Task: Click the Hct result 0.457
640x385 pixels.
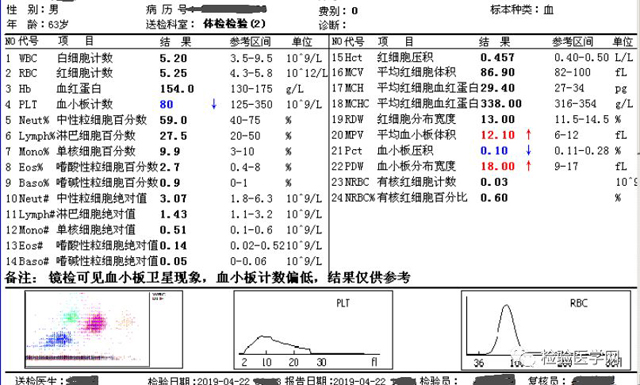Action: pos(498,58)
